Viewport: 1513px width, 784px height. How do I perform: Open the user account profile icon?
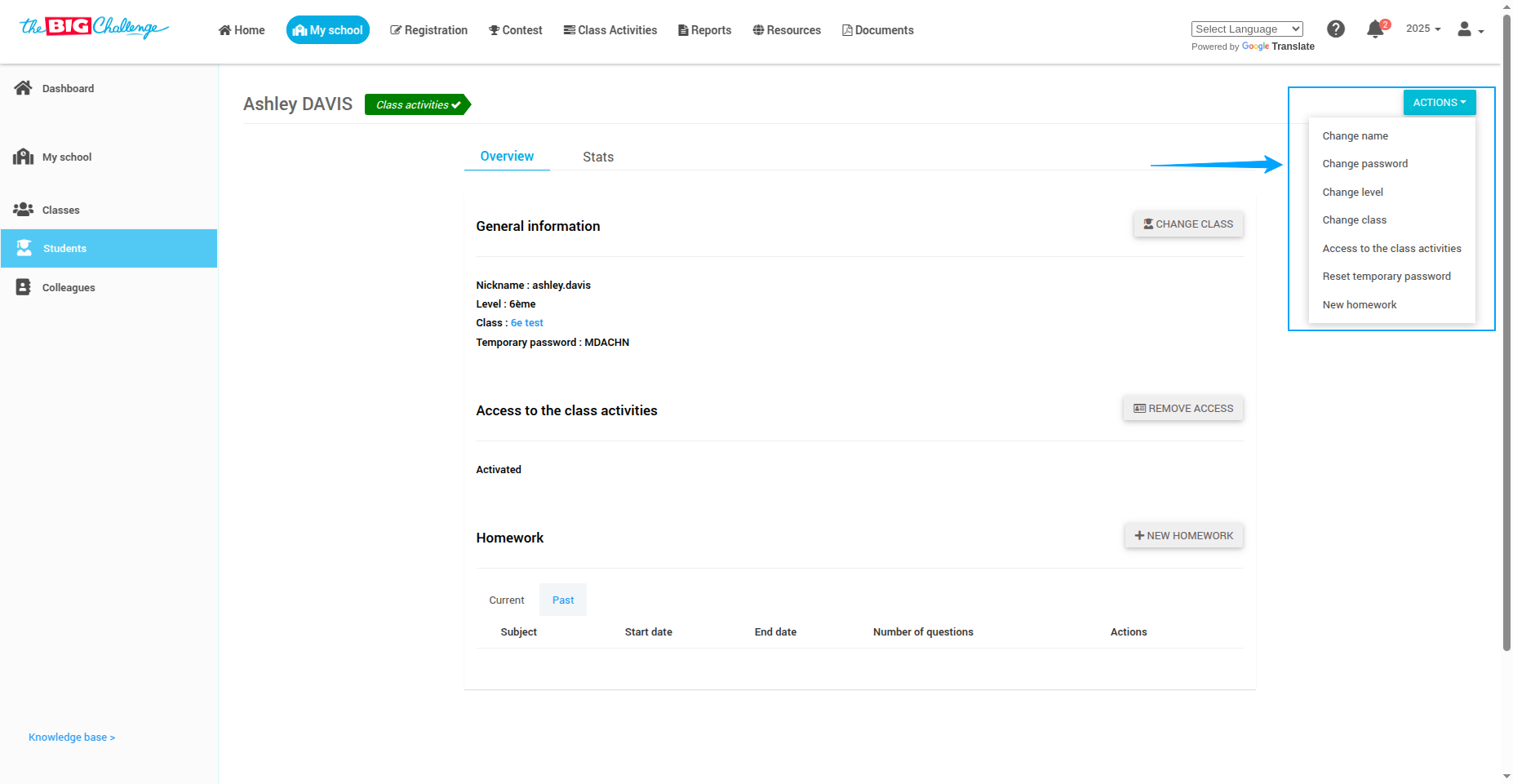(x=1471, y=29)
